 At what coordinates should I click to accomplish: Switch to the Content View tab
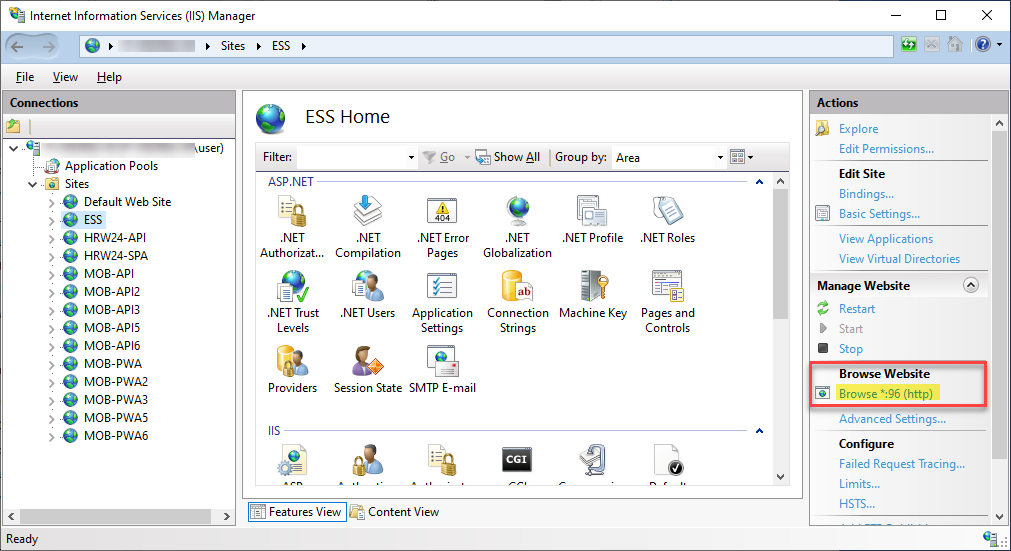[395, 512]
